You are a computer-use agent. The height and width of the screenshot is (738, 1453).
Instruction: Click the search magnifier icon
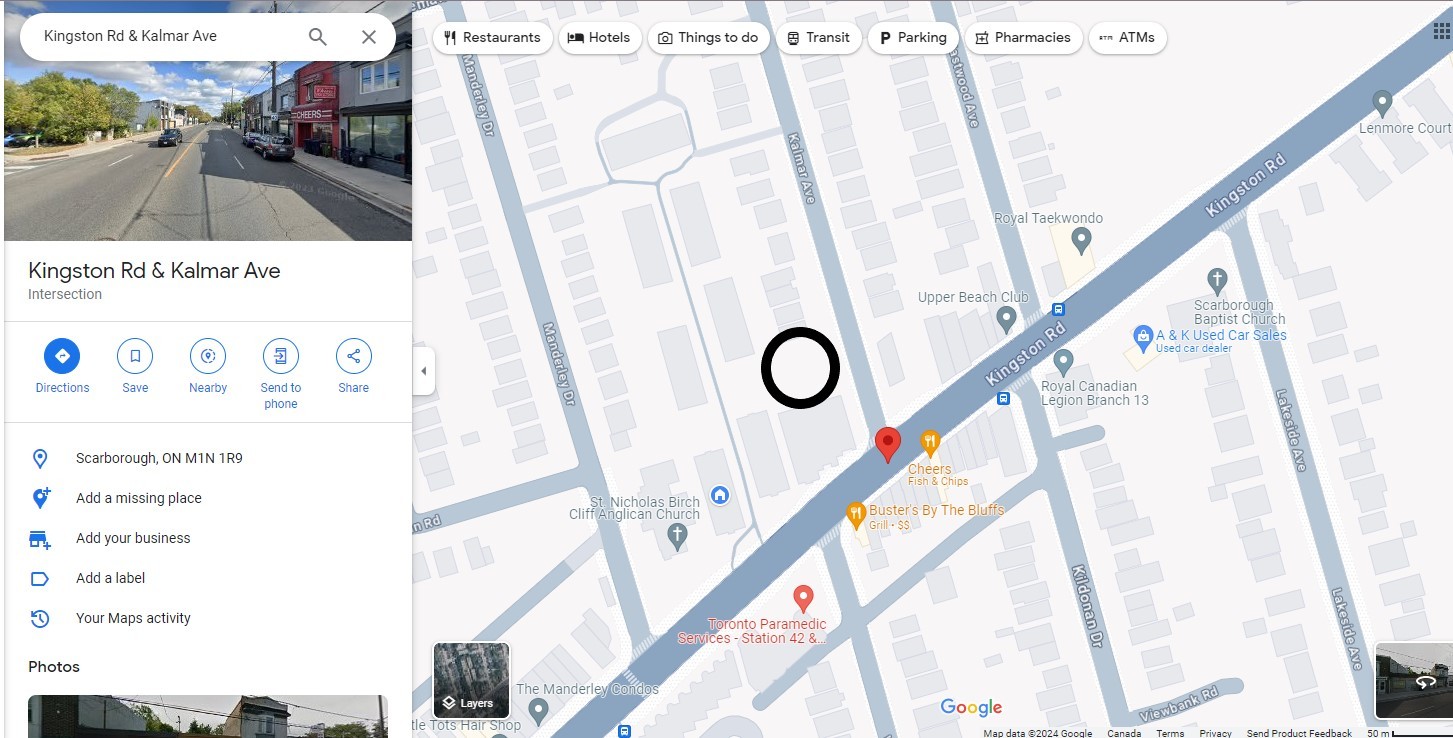click(x=317, y=37)
